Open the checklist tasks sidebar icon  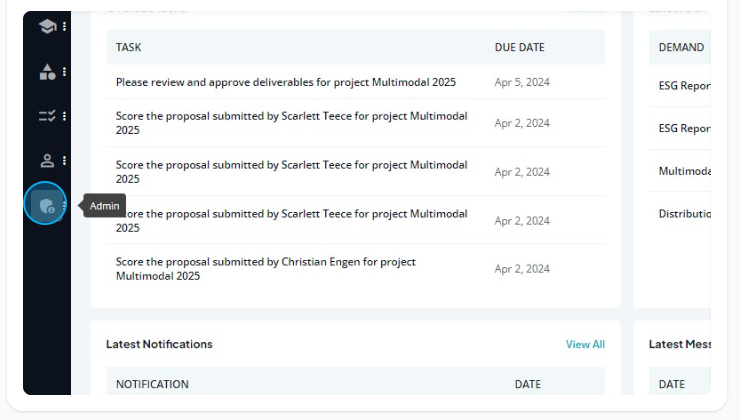click(47, 116)
